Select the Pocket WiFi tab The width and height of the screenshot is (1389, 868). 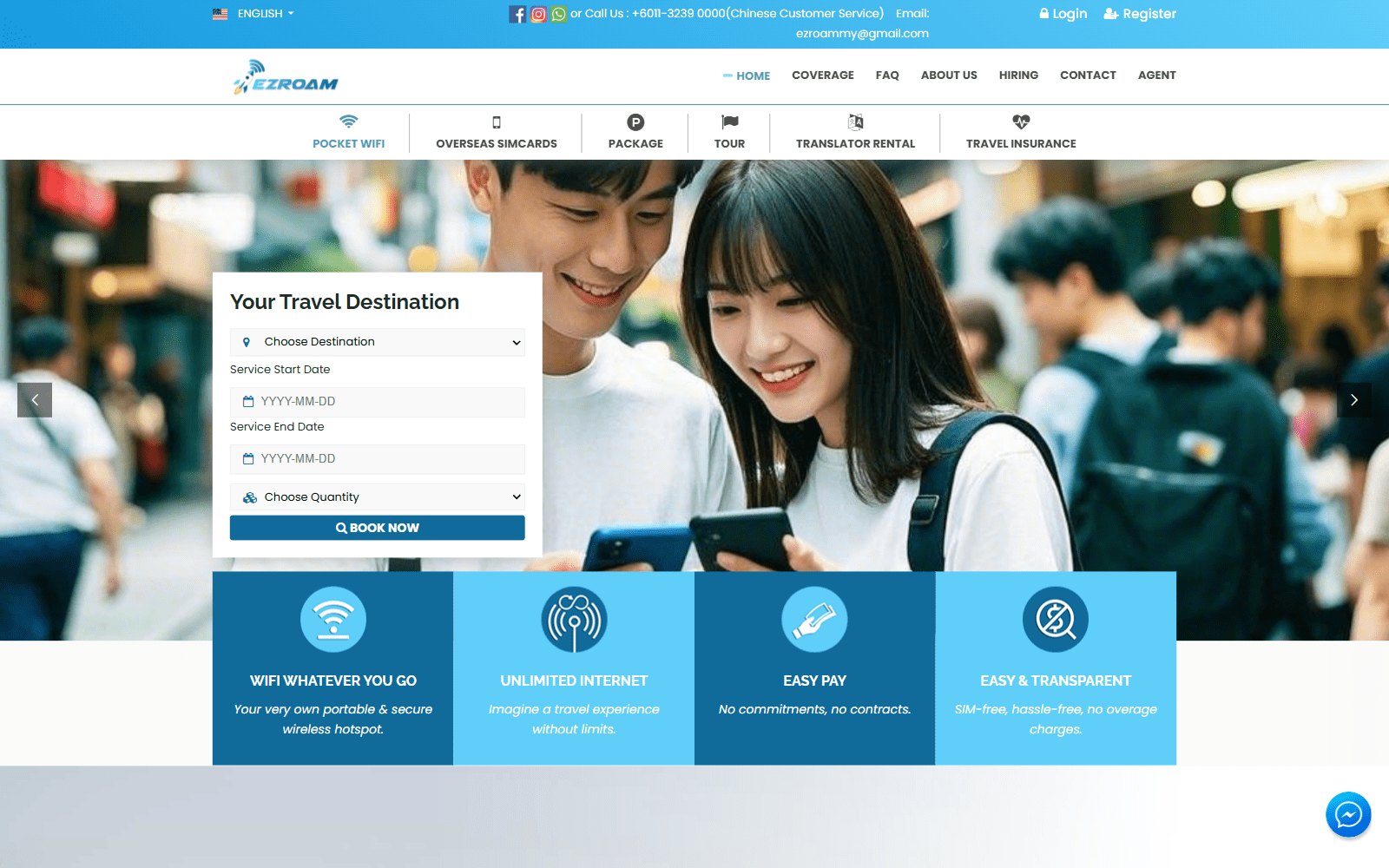point(349,133)
